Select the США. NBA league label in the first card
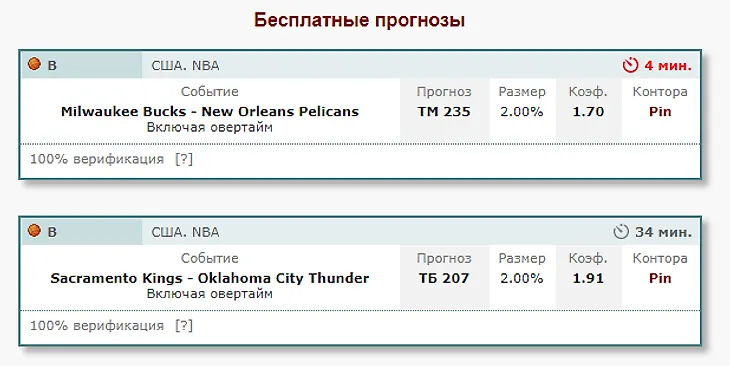Screen dimensions: 730x366 coord(185,66)
